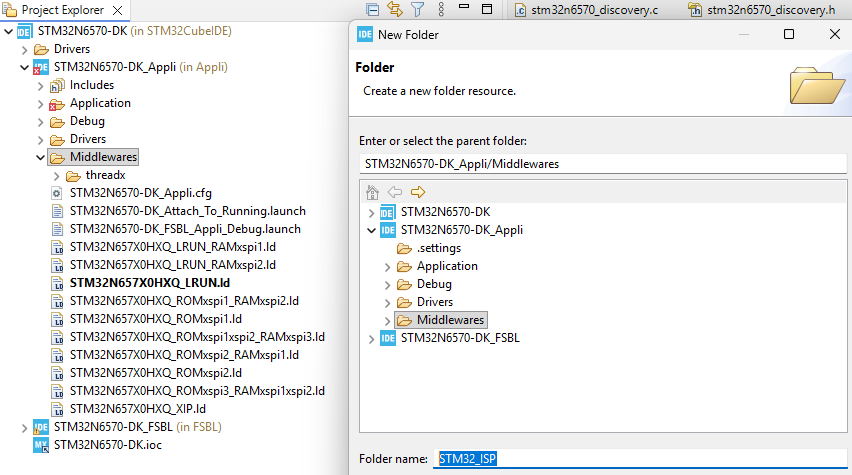852x475 pixels.
Task: Select STM32N657X0HXQ_ROMxspi3_RAMxspi1xspi2.ld file
Action: (x=197, y=390)
